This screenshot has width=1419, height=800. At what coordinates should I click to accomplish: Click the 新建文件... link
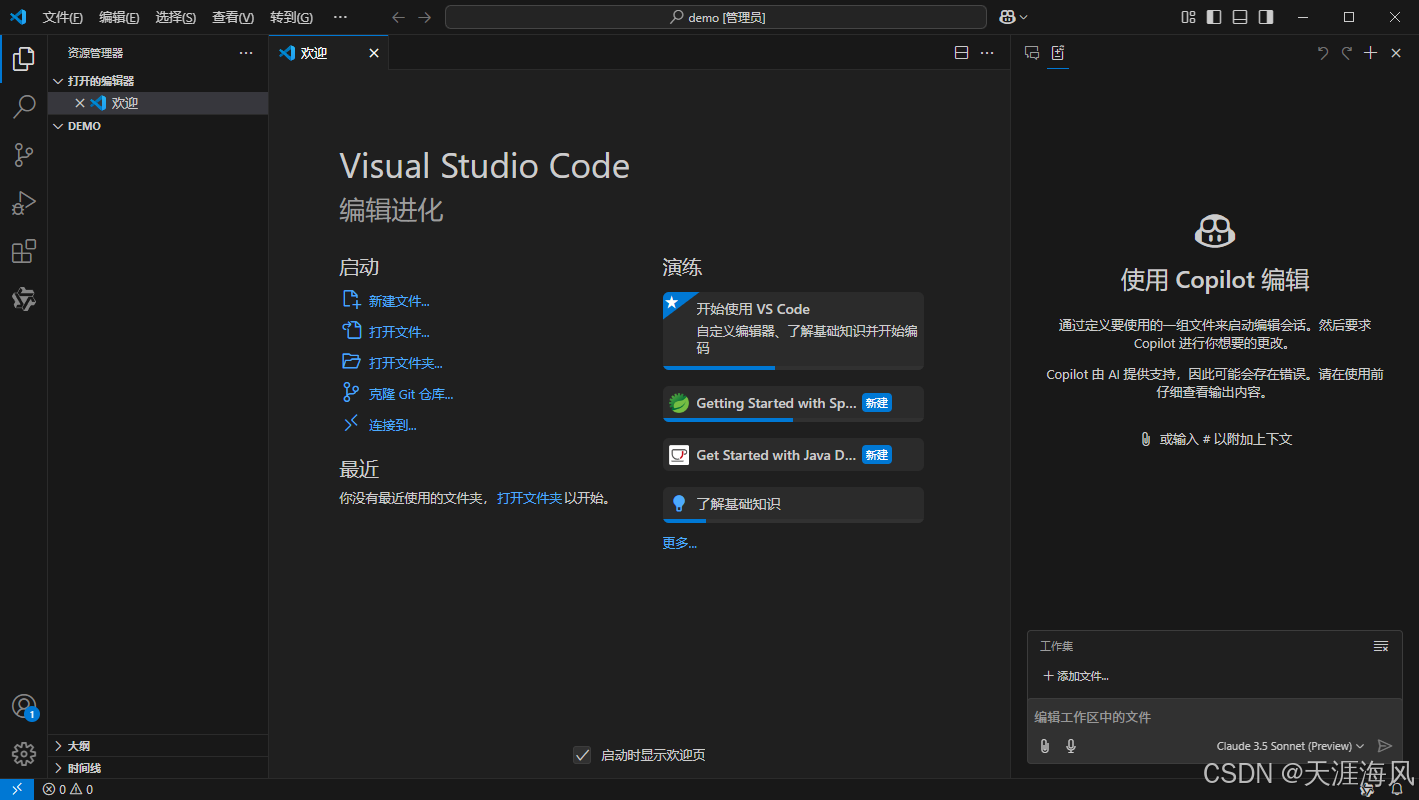point(399,301)
